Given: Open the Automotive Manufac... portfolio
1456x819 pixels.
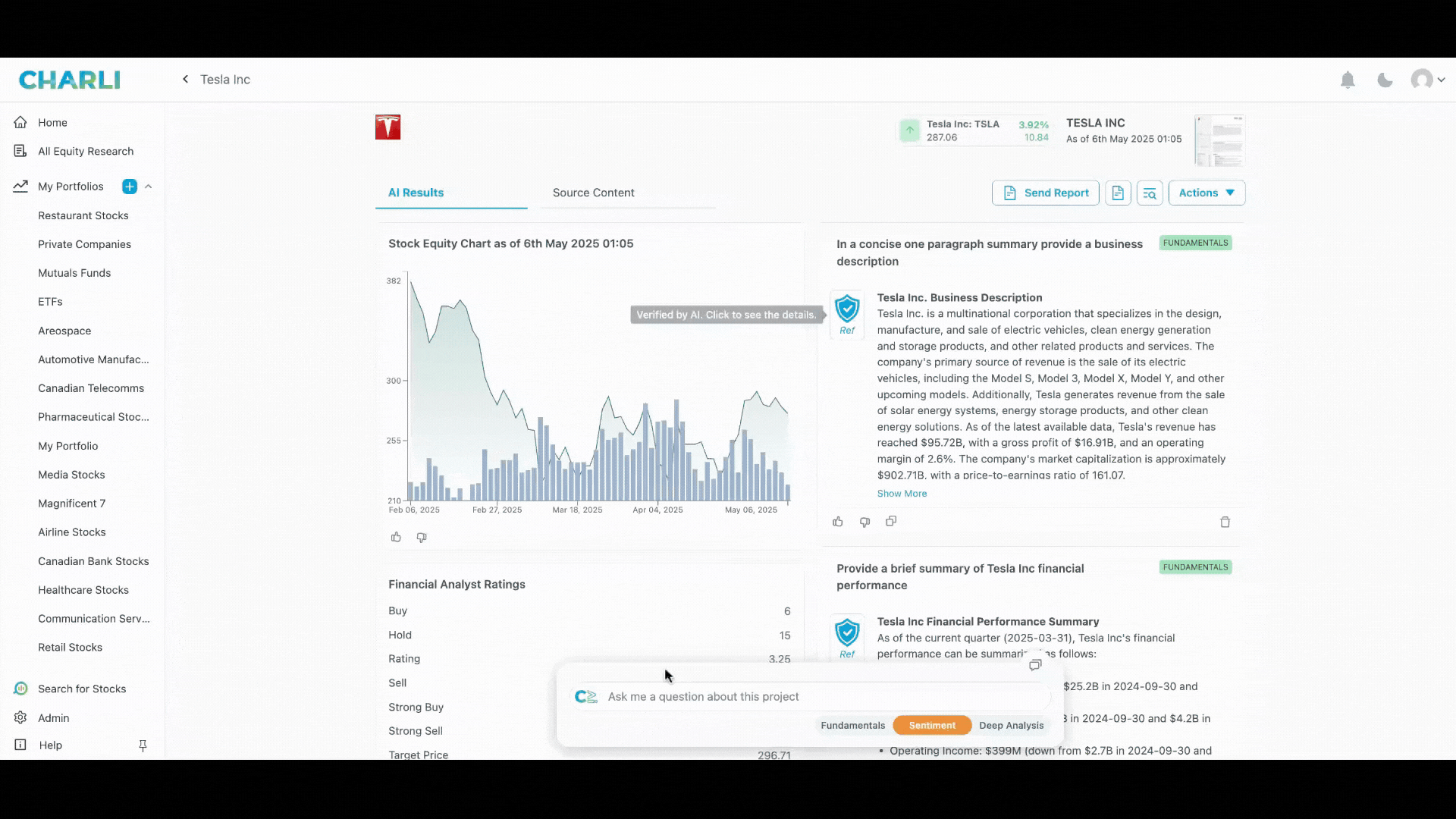Looking at the screenshot, I should pos(93,359).
